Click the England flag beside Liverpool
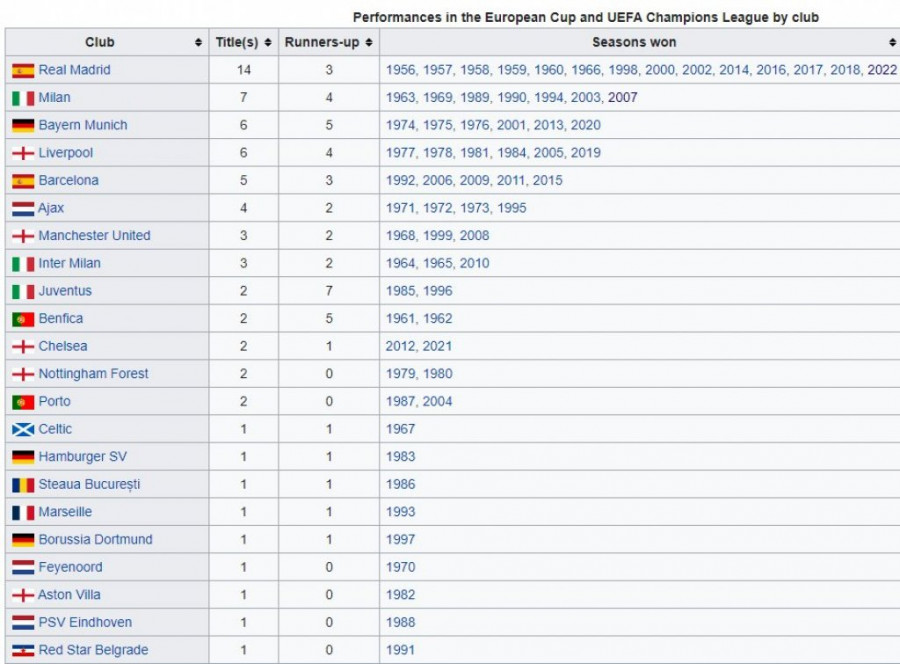 click(23, 154)
